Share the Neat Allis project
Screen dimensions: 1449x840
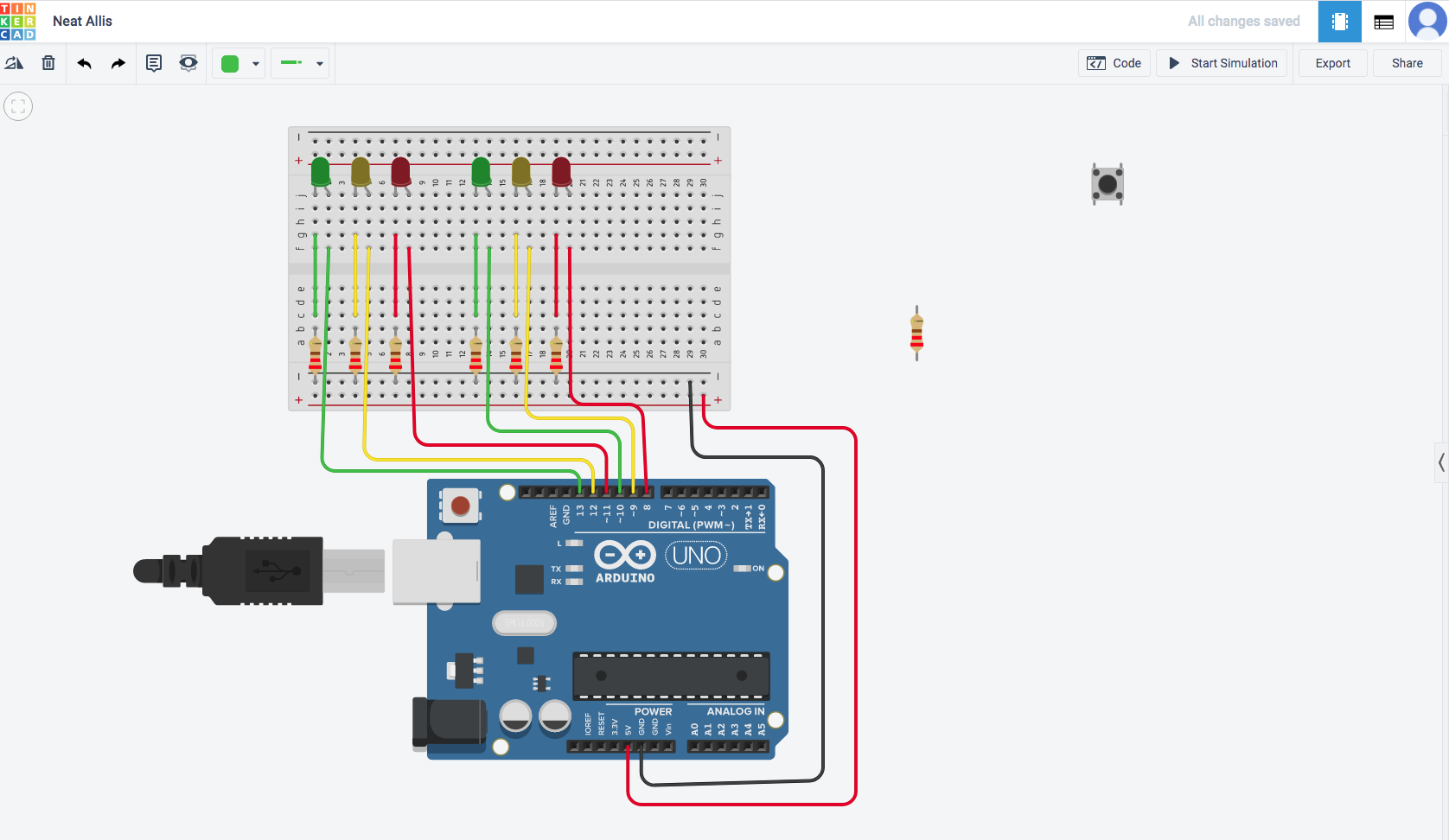click(x=1407, y=62)
